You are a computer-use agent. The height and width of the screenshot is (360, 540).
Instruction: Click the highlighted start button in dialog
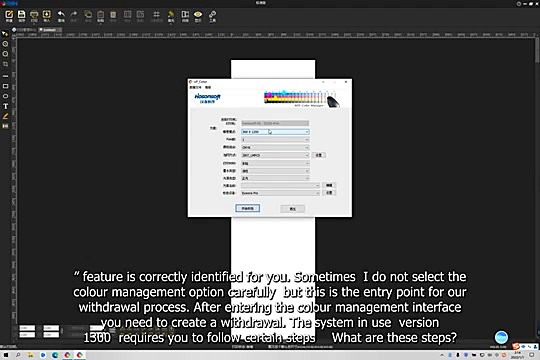(248, 208)
